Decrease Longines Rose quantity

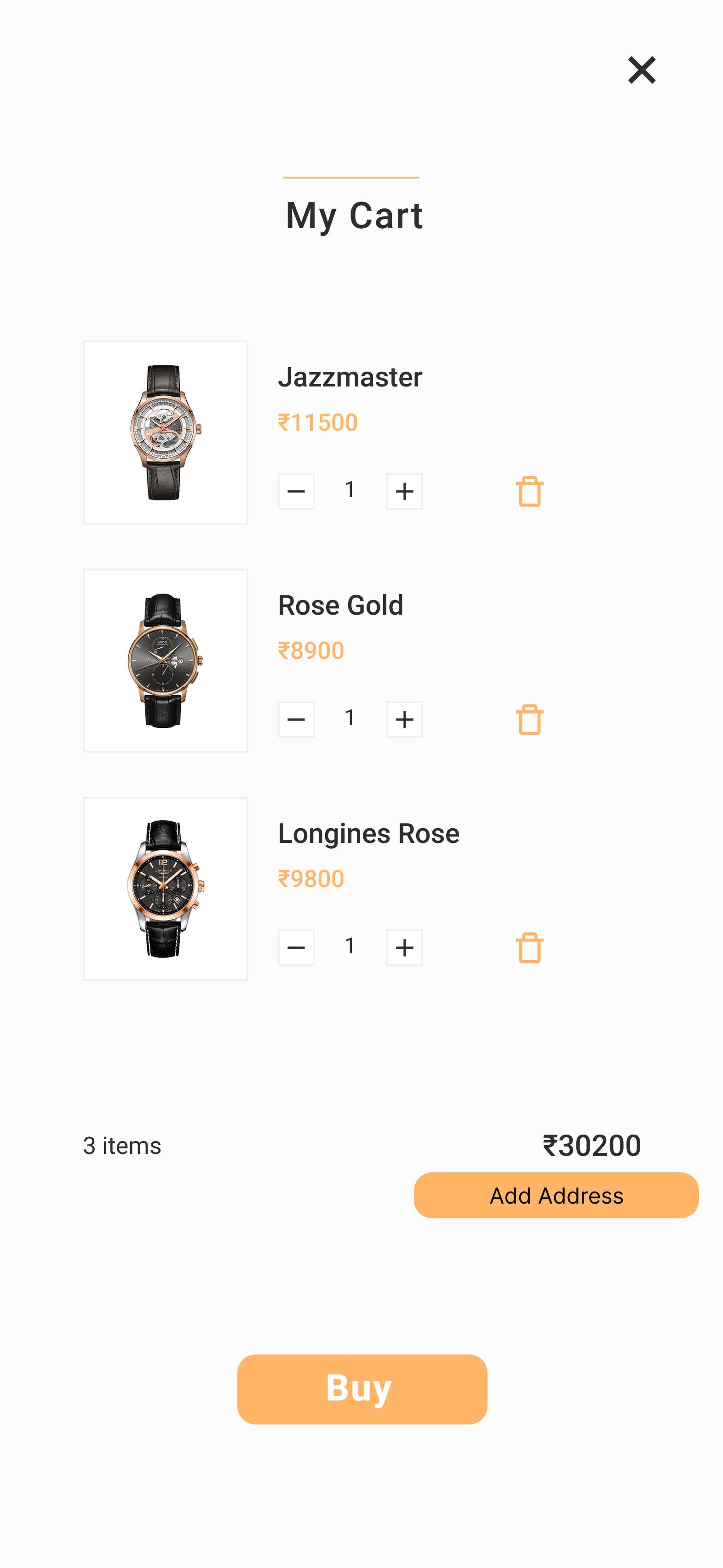(296, 948)
